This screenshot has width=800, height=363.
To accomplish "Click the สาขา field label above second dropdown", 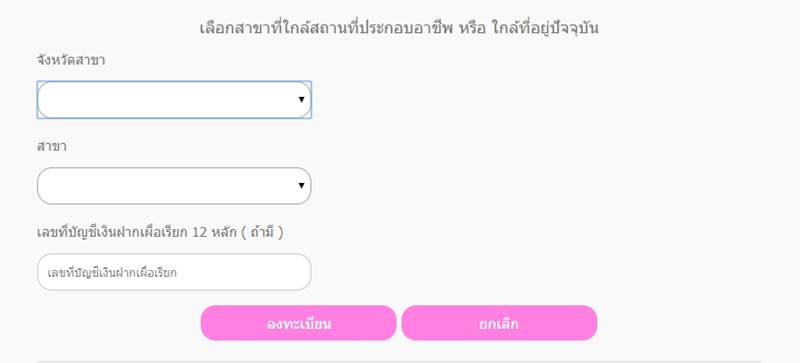I will point(52,147).
